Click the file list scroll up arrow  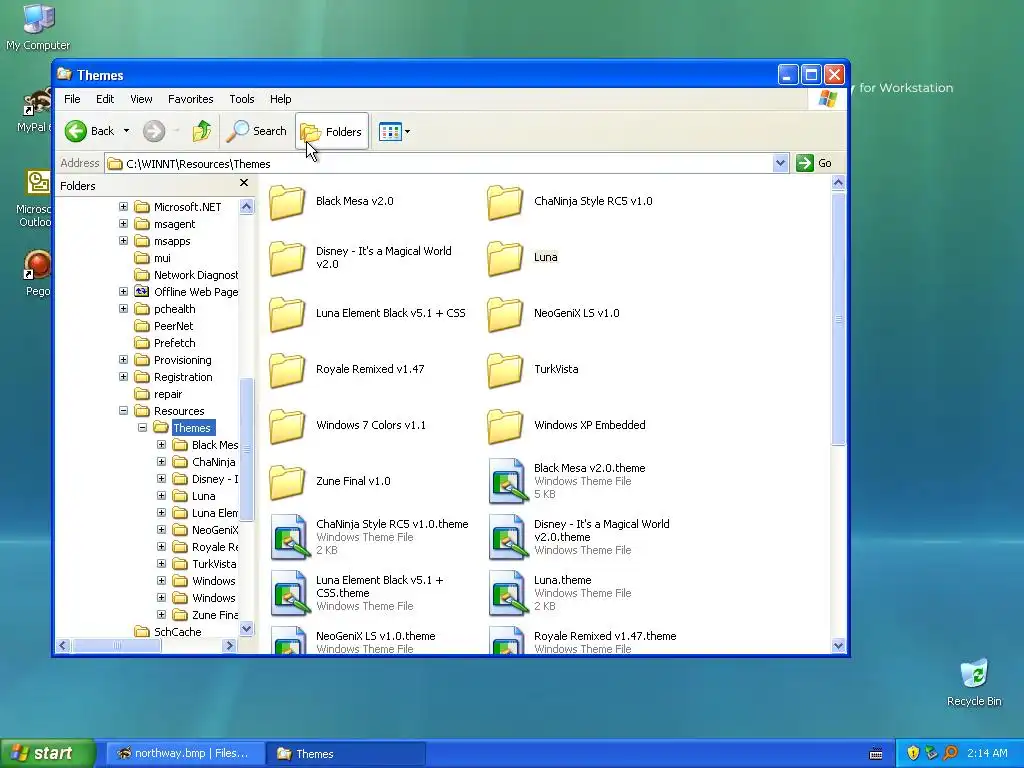839,183
